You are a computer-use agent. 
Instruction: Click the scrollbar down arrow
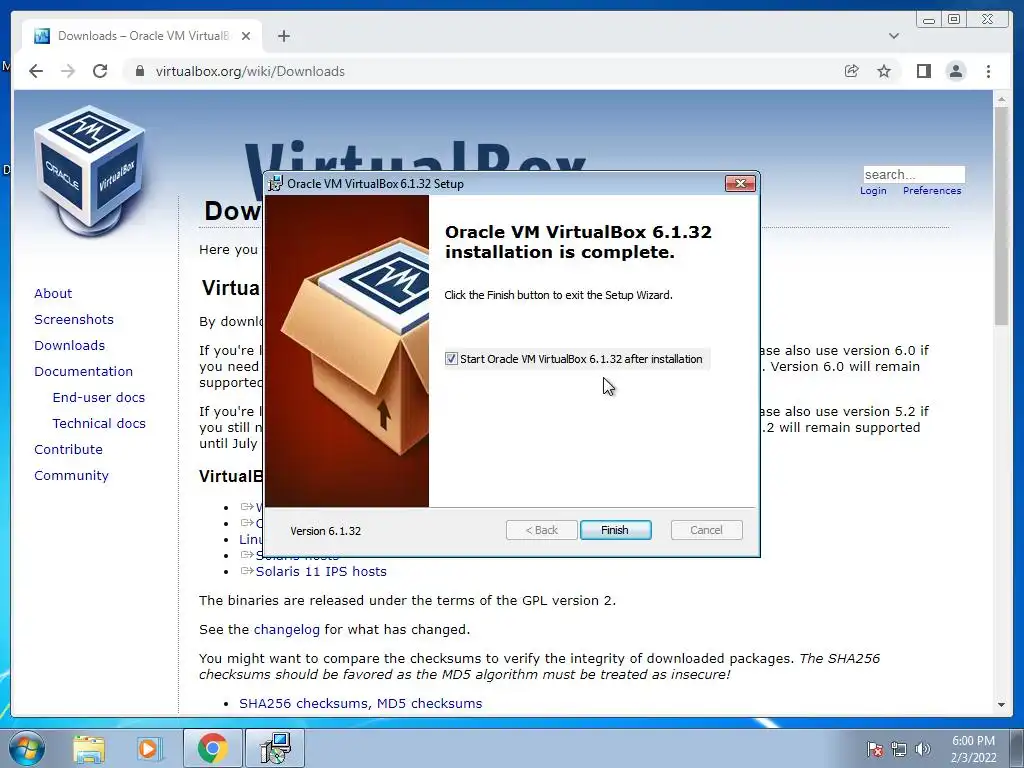(x=1001, y=705)
